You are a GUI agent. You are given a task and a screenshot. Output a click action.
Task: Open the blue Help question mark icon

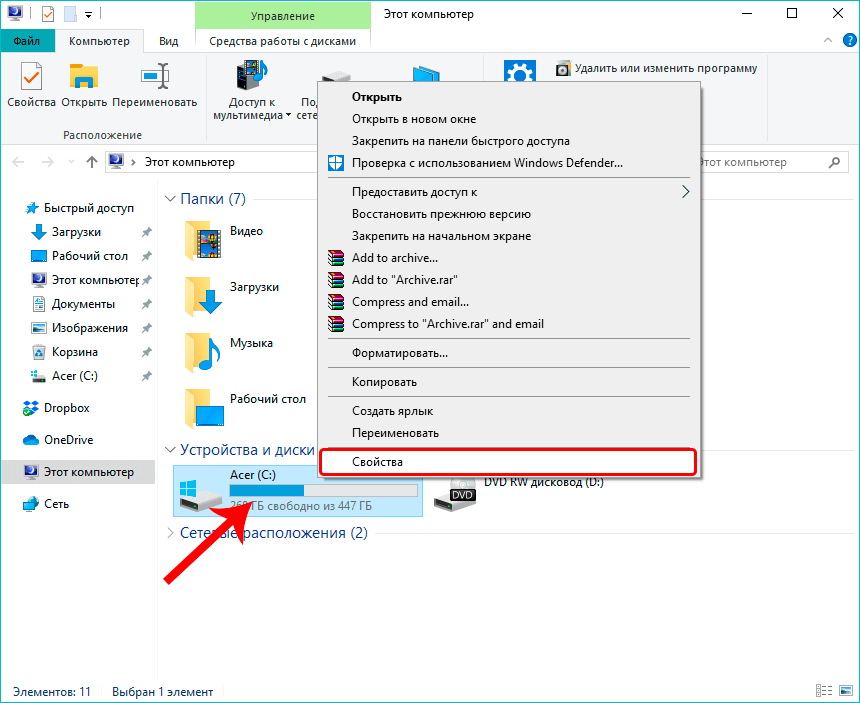click(846, 41)
